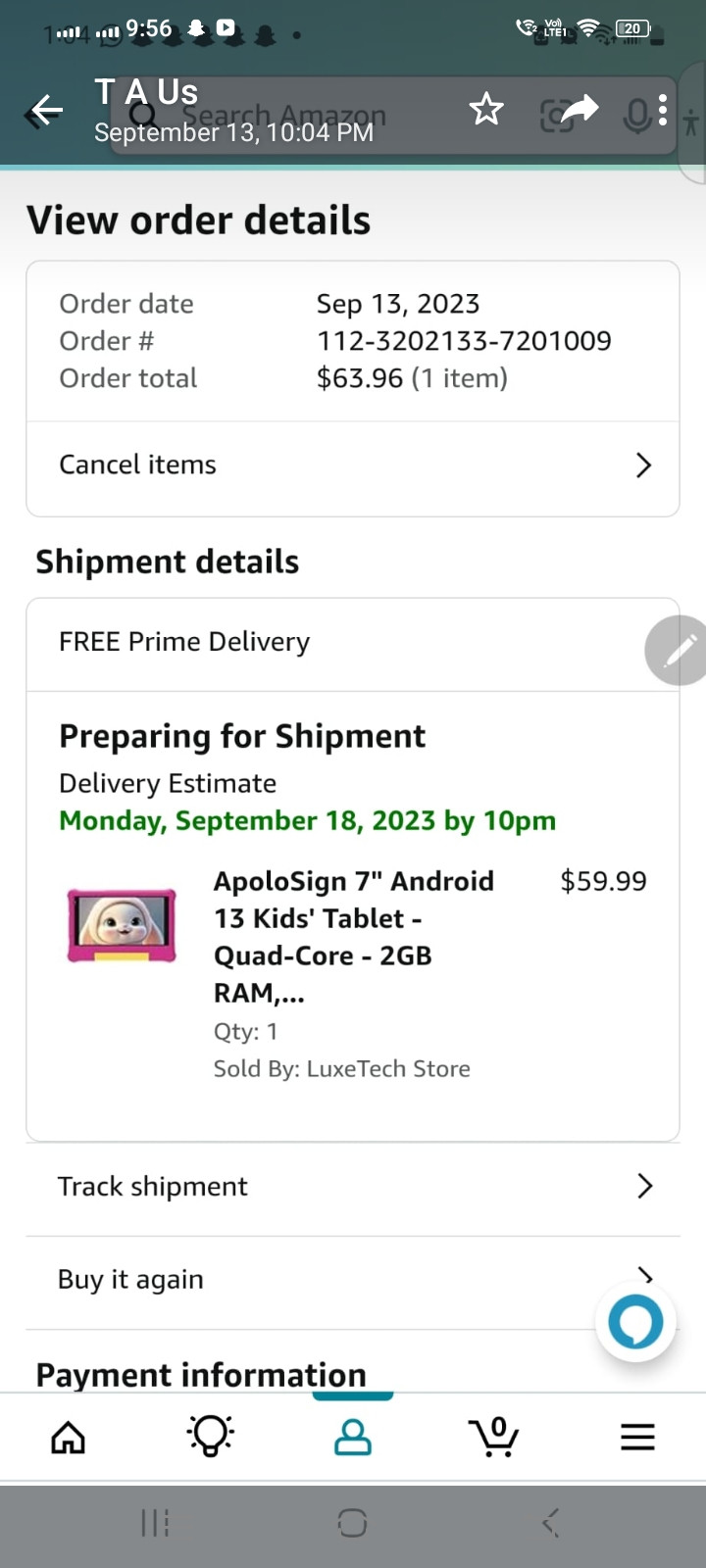The height and width of the screenshot is (1568, 706).
Task: Go to Amazon Home tab
Action: click(68, 1438)
